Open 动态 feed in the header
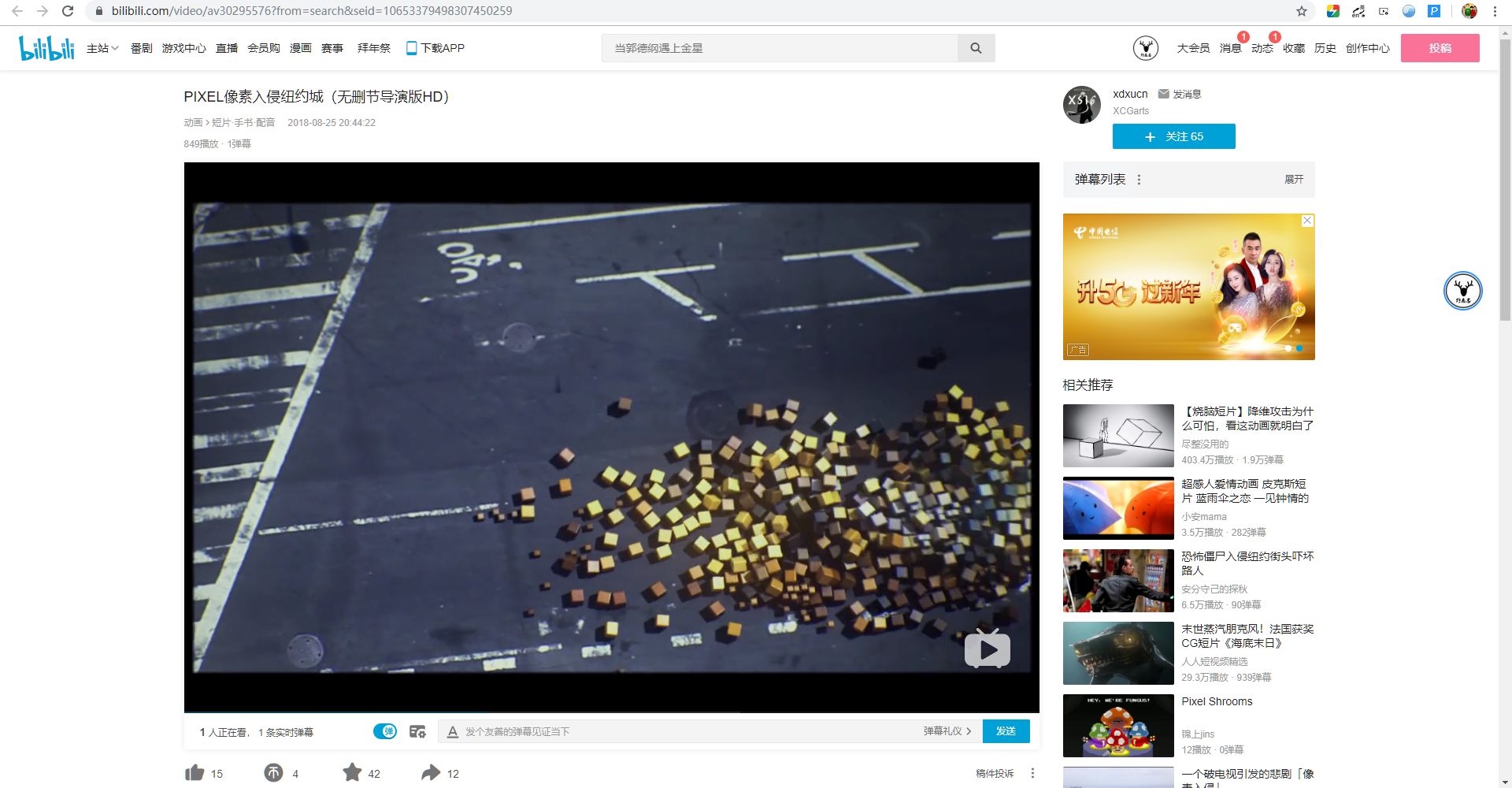The width and height of the screenshot is (1512, 788). [x=1262, y=48]
